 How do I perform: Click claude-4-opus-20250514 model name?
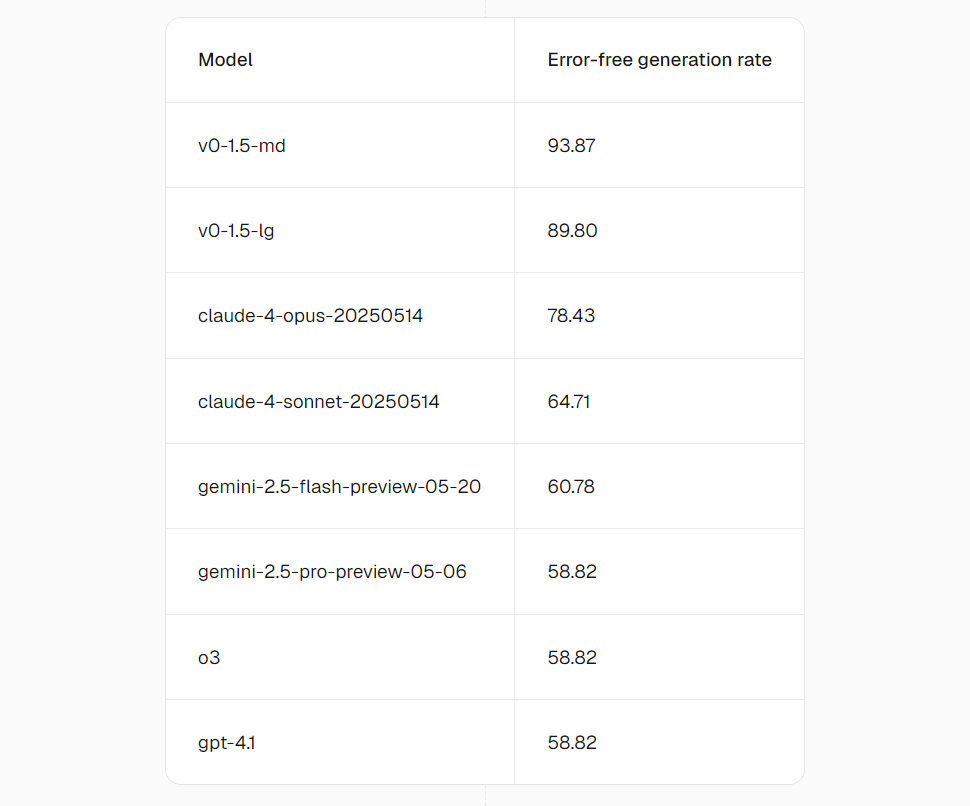(x=310, y=316)
